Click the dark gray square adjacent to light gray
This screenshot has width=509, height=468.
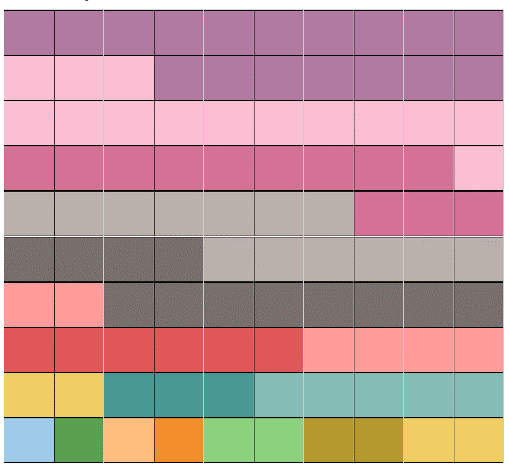pyautogui.click(x=179, y=259)
